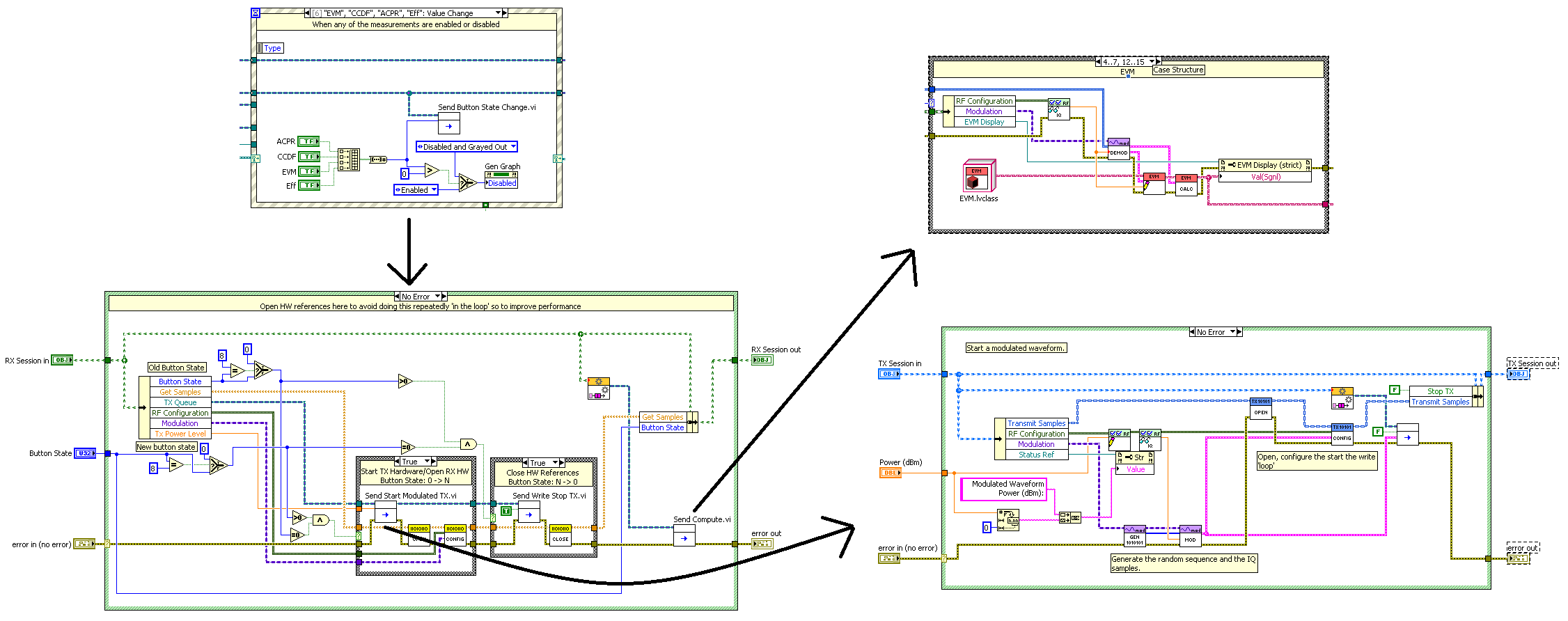The width and height of the screenshot is (1568, 621).
Task: Toggle the True constant in the Close HW References case
Action: tap(506, 511)
